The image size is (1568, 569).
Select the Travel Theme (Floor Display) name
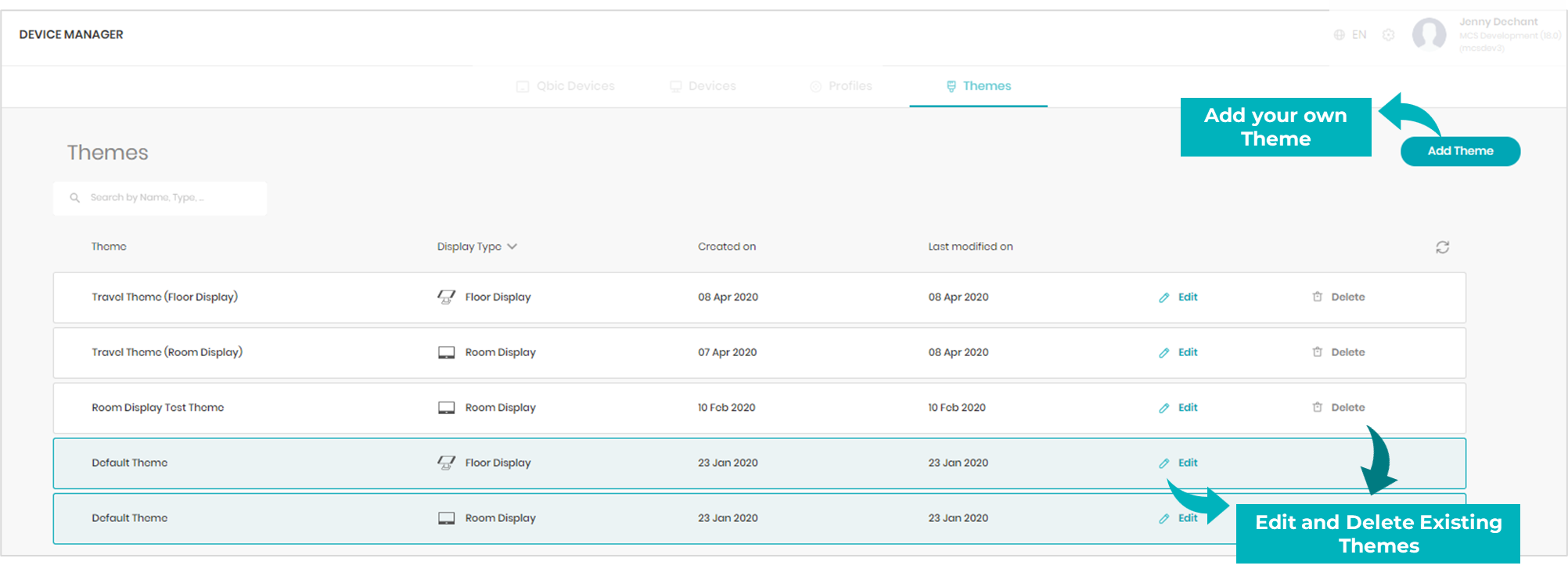pos(164,297)
